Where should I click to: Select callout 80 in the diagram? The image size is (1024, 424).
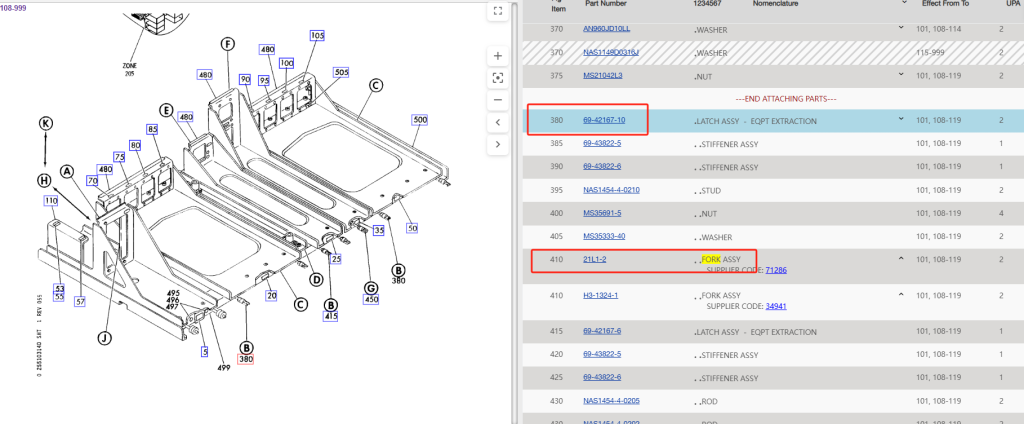135,145
